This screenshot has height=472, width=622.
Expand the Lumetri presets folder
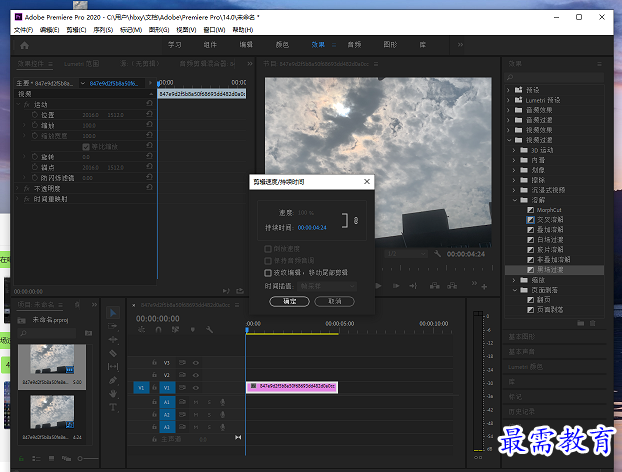pyautogui.click(x=508, y=100)
